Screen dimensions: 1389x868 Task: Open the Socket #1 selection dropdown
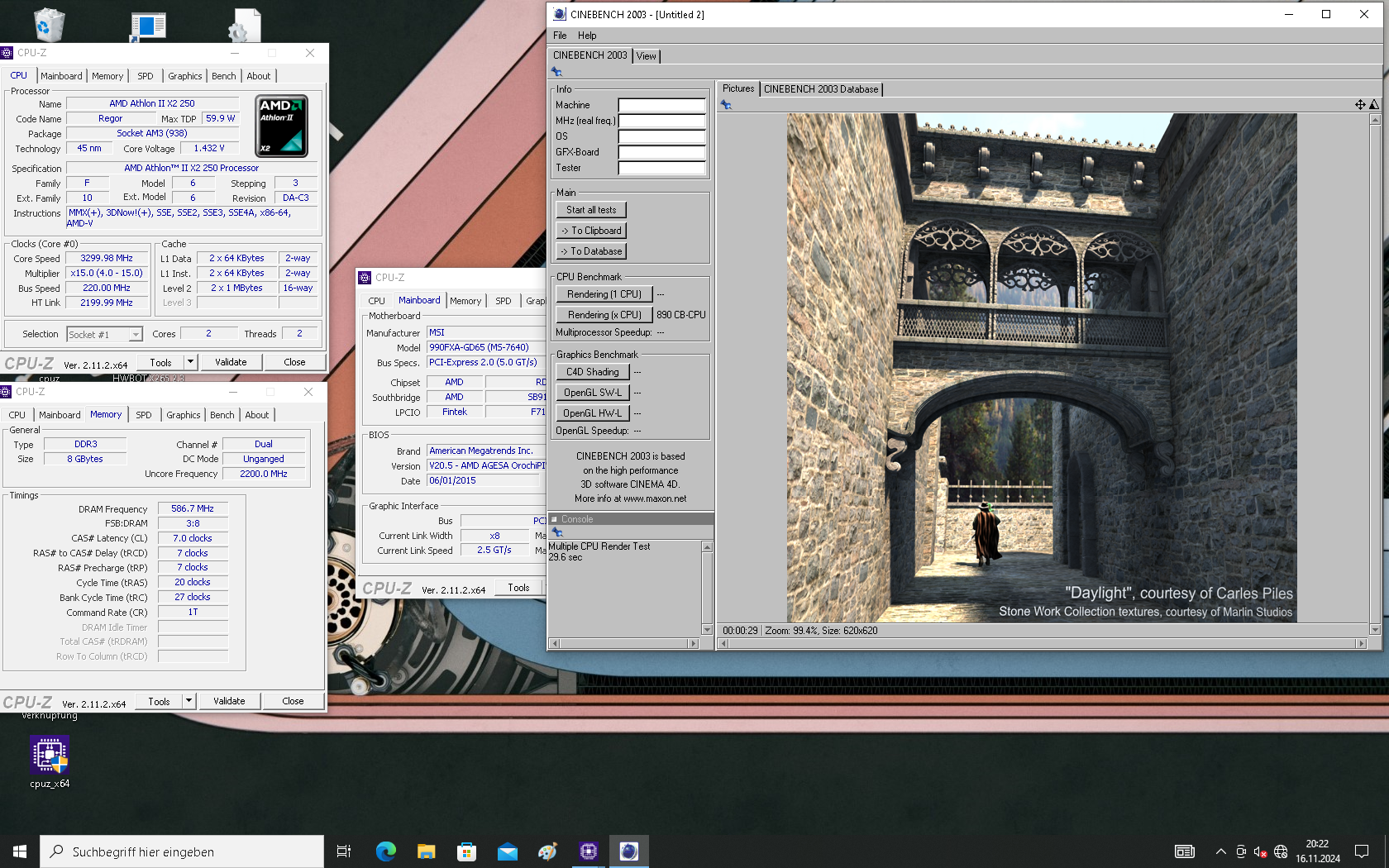click(104, 335)
